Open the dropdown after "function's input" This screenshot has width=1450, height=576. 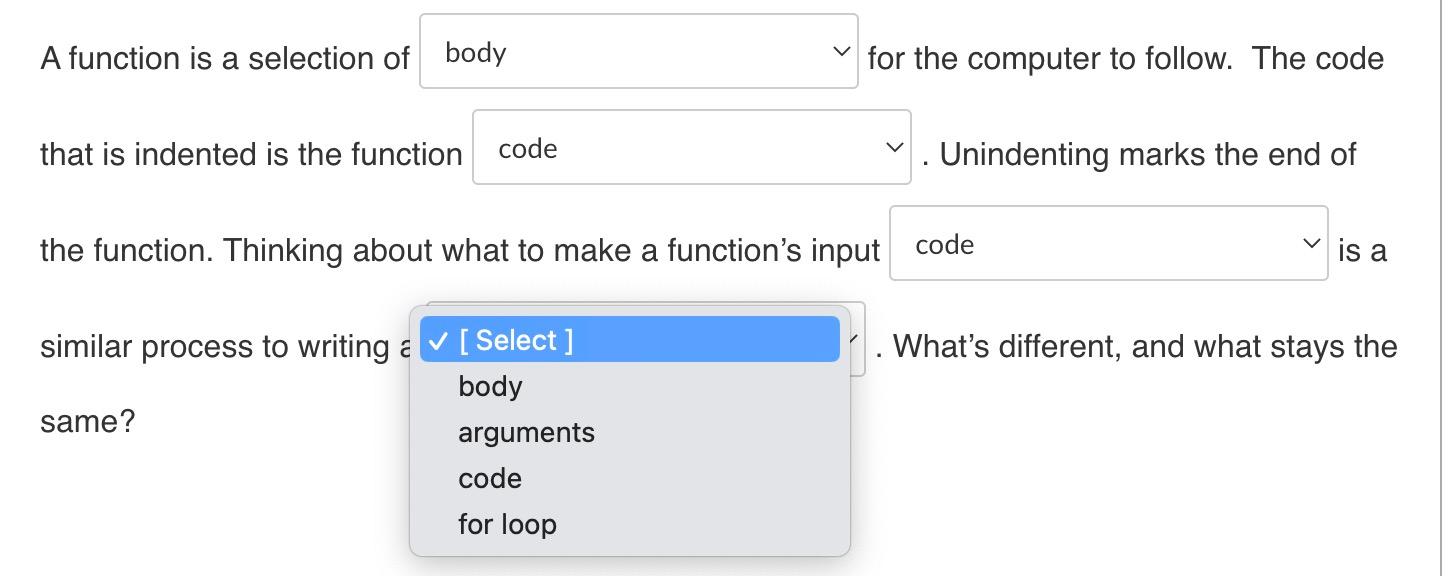(1107, 242)
